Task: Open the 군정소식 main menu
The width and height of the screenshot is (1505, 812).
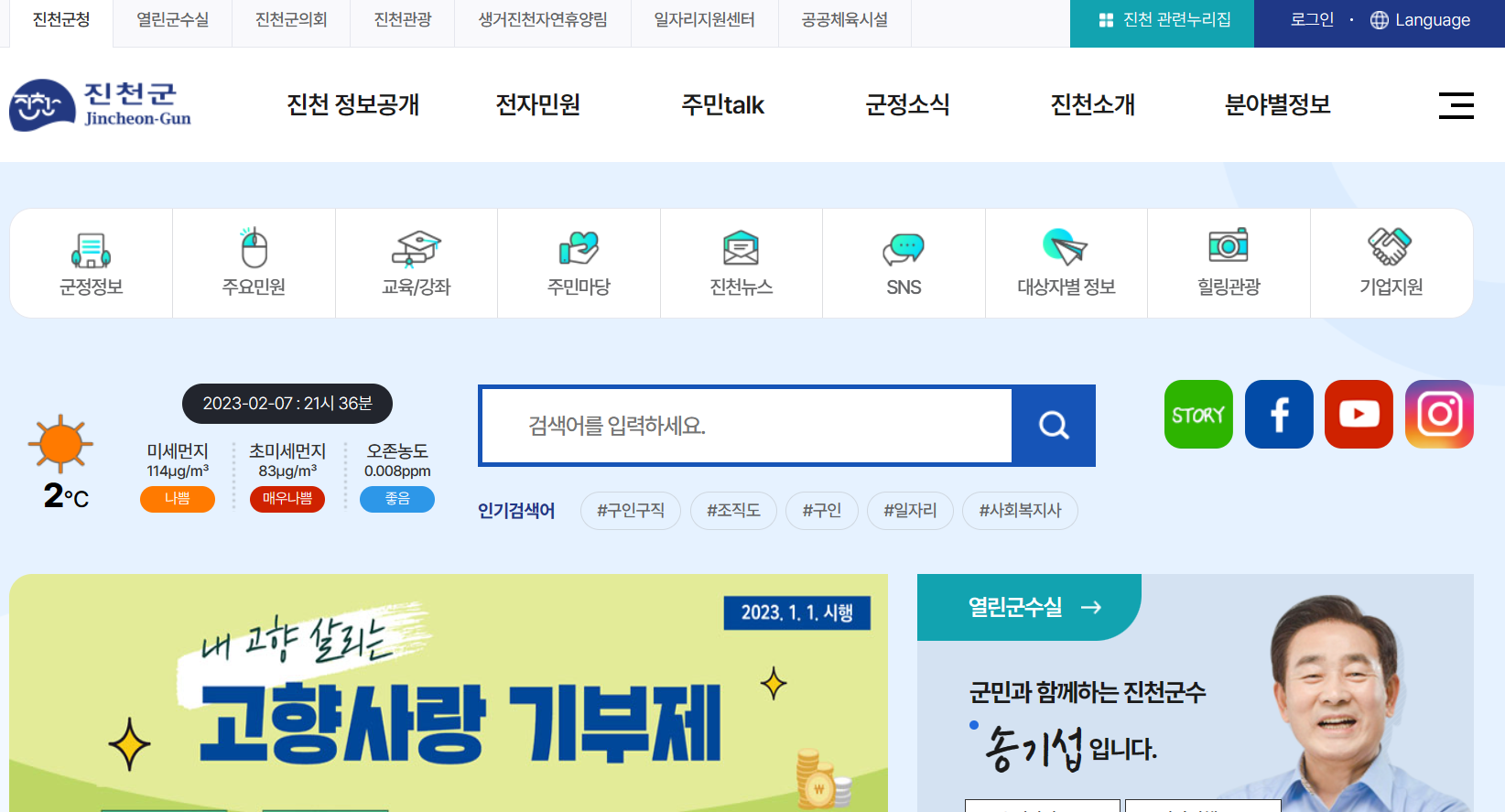Action: (907, 105)
